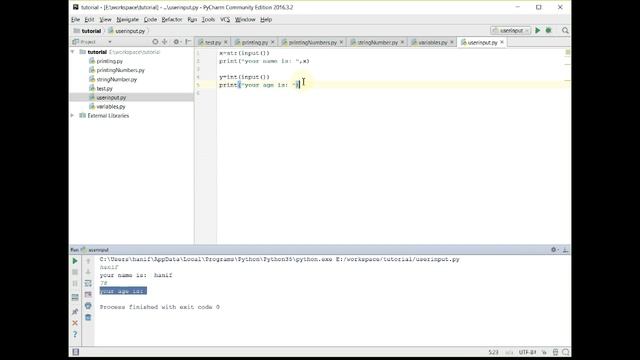Switch to the test.py editor tab
Image resolution: width=640 pixels, height=360 pixels.
213,42
